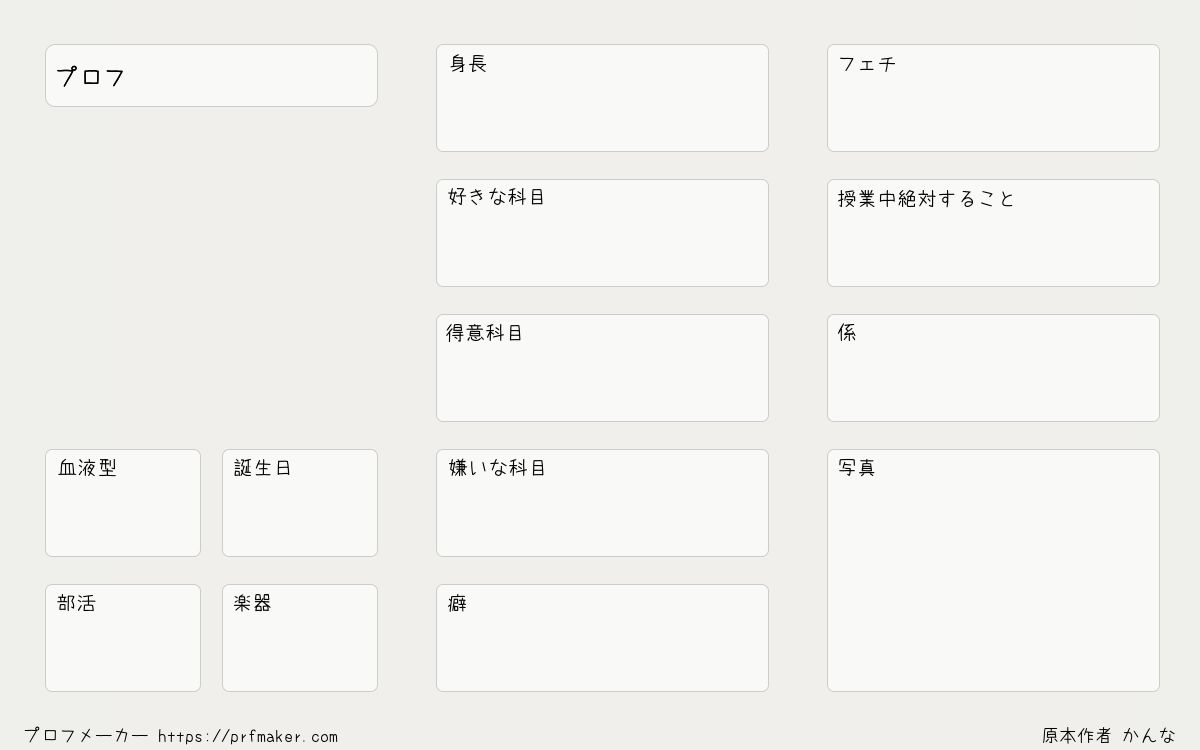Click 原本作者 かんな credit text
The width and height of the screenshot is (1200, 750).
[1109, 736]
